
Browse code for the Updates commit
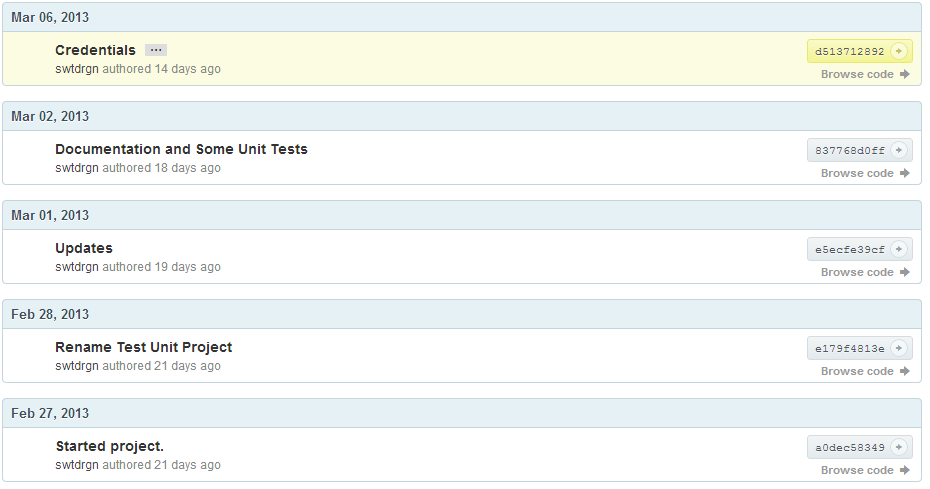865,272
